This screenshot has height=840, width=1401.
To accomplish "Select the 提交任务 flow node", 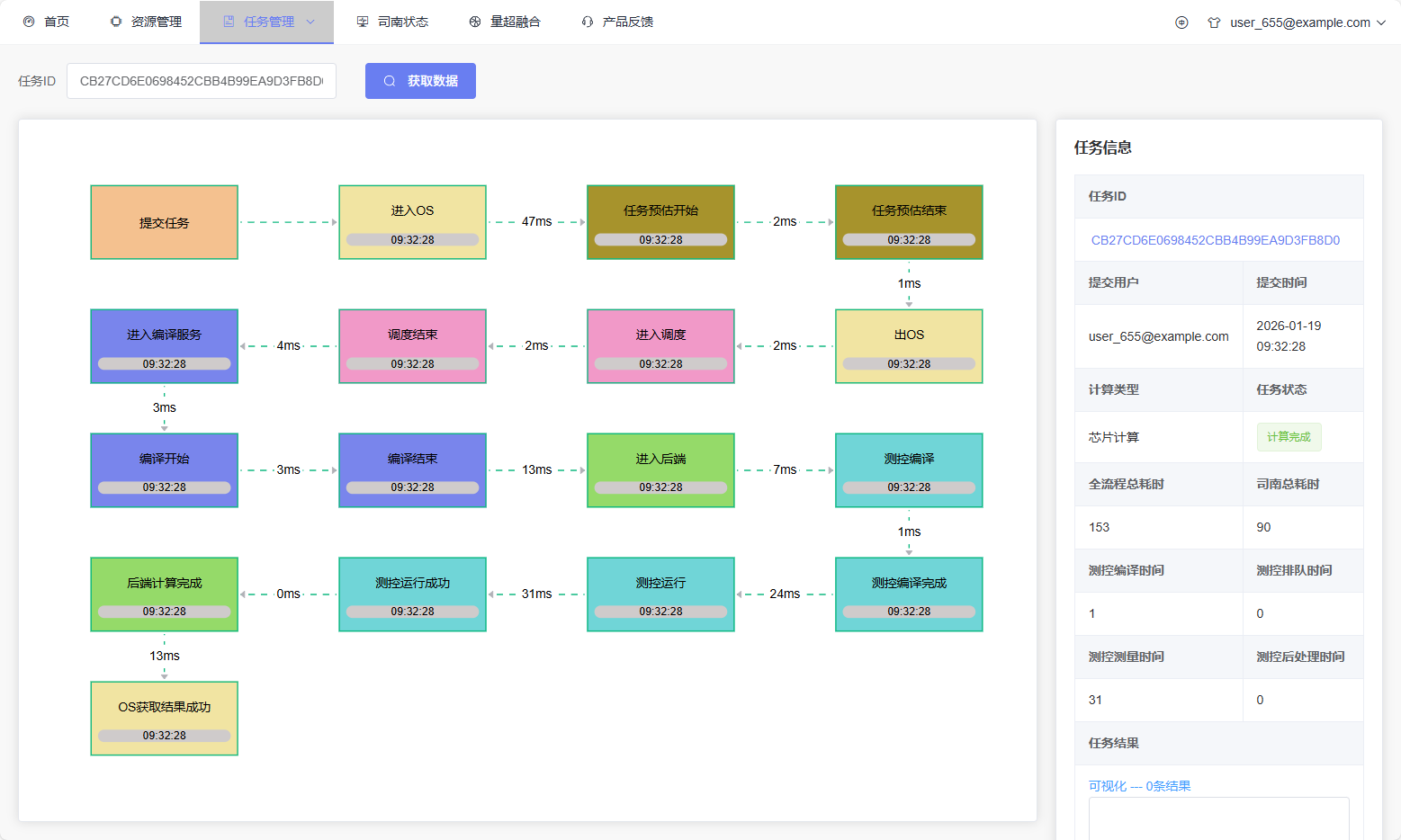I will click(x=165, y=222).
